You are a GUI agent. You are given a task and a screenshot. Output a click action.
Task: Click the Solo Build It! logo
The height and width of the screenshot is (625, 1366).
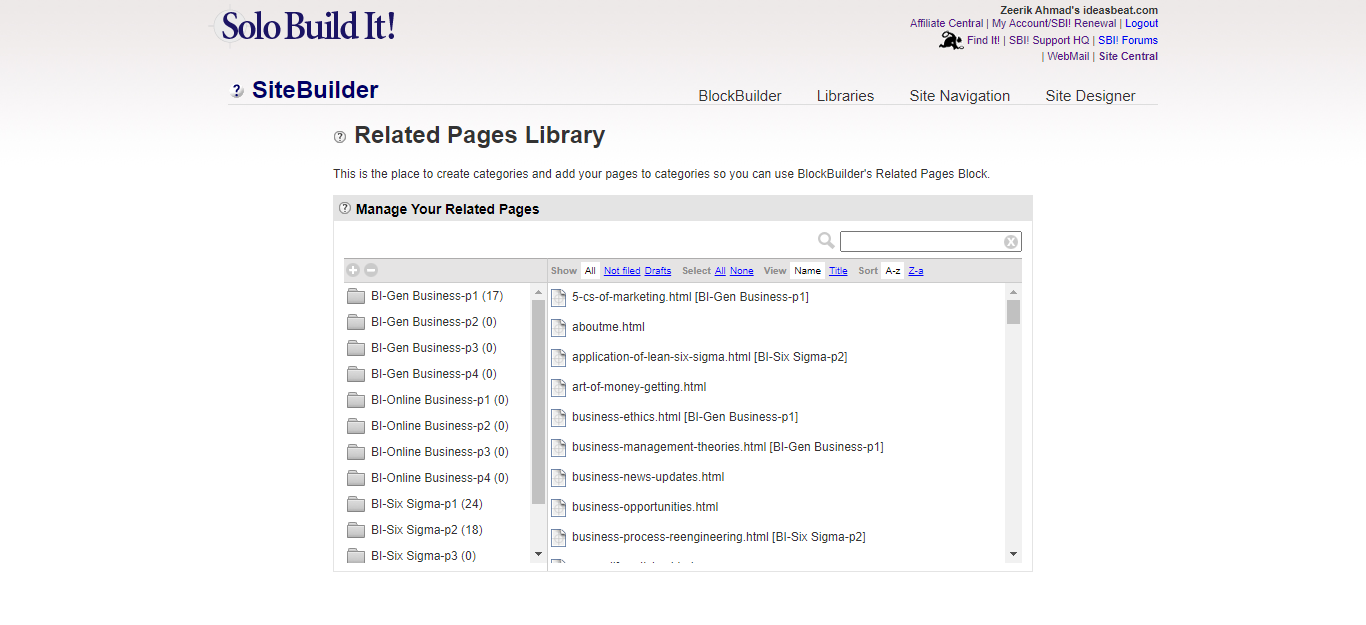point(303,26)
